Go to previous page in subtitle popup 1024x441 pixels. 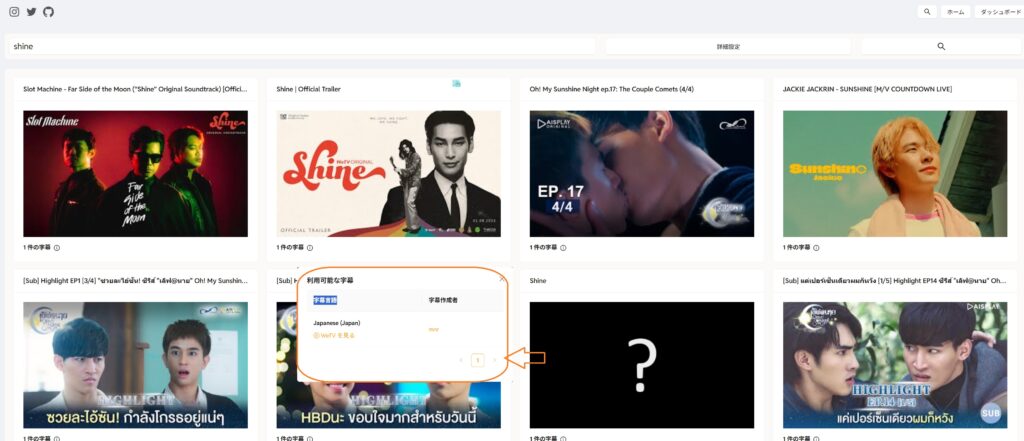coord(461,360)
